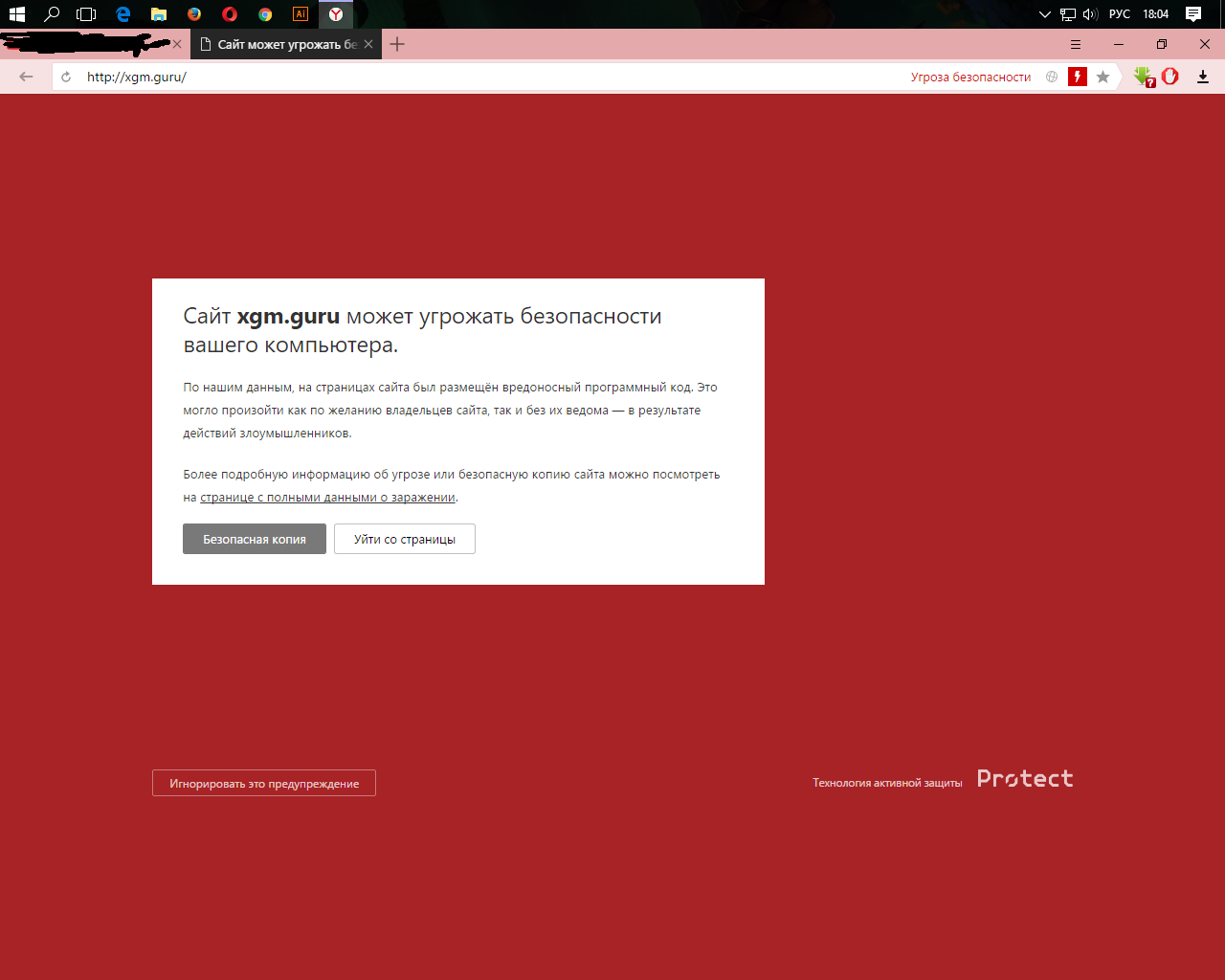Switch the РУС input language indicator
Image resolution: width=1225 pixels, height=980 pixels.
pos(1120,14)
